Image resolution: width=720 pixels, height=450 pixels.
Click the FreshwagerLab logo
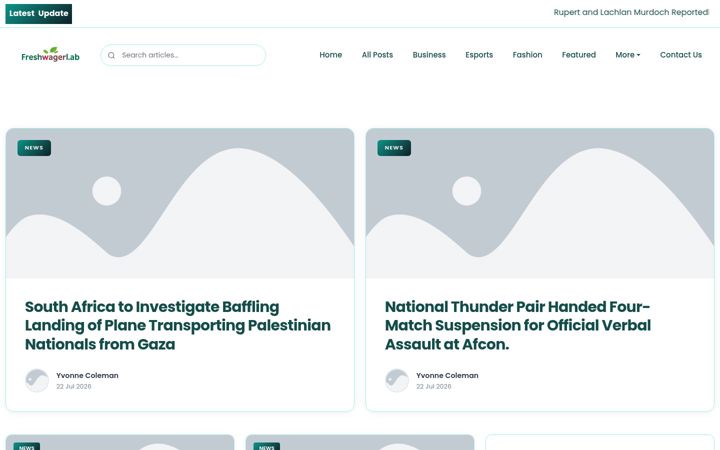(51, 55)
